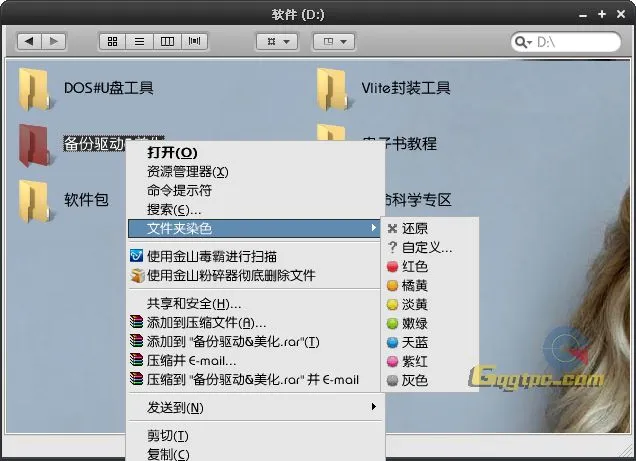Pick the 紫红 magenta color dot

pyautogui.click(x=392, y=361)
